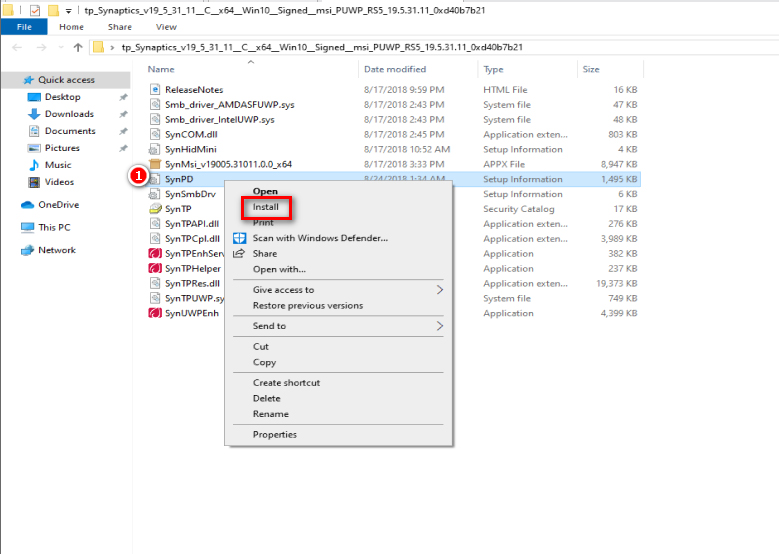Click the SynTP security catalog icon

pos(155,209)
